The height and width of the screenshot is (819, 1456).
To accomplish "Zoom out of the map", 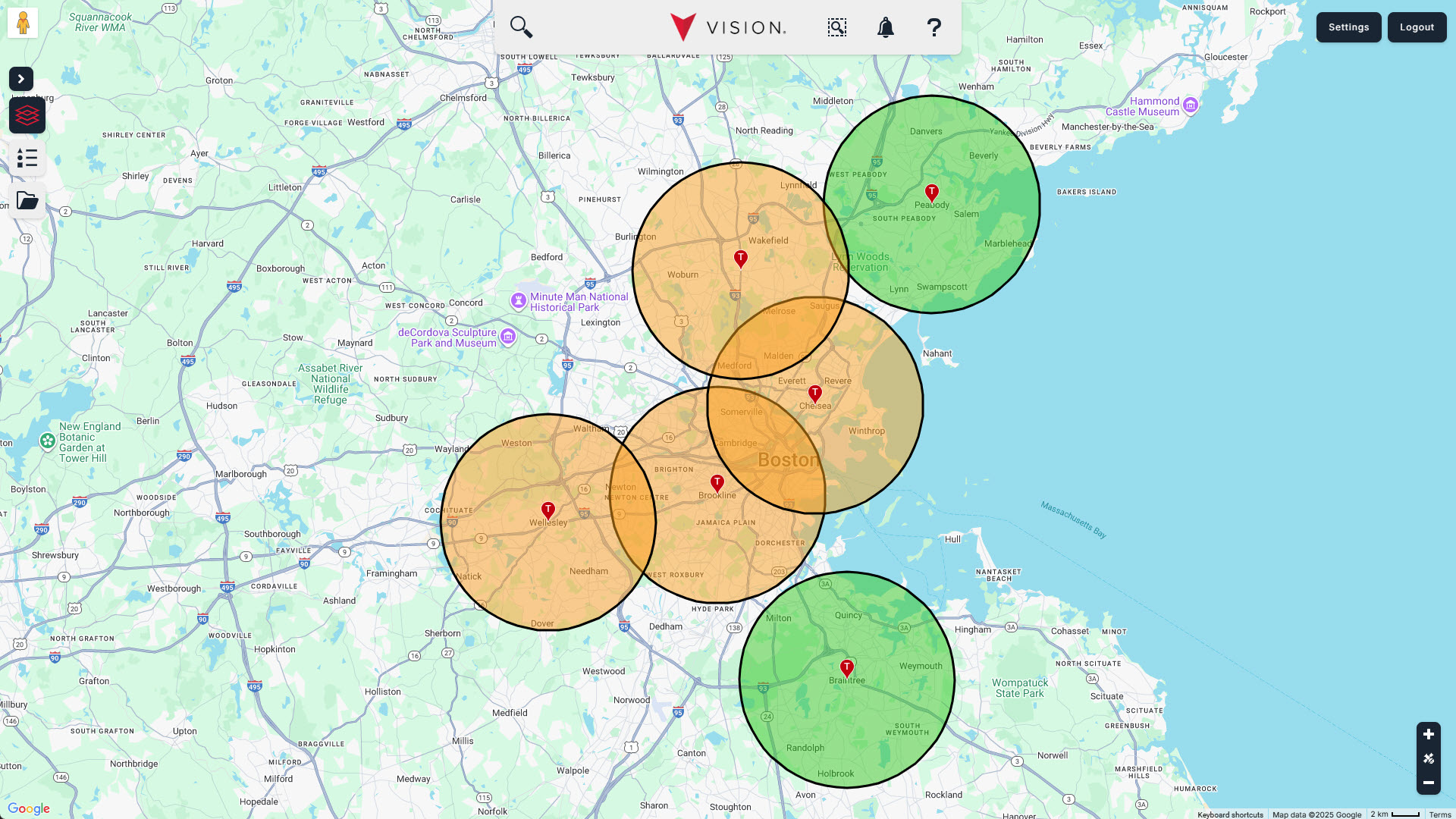I will (x=1429, y=783).
